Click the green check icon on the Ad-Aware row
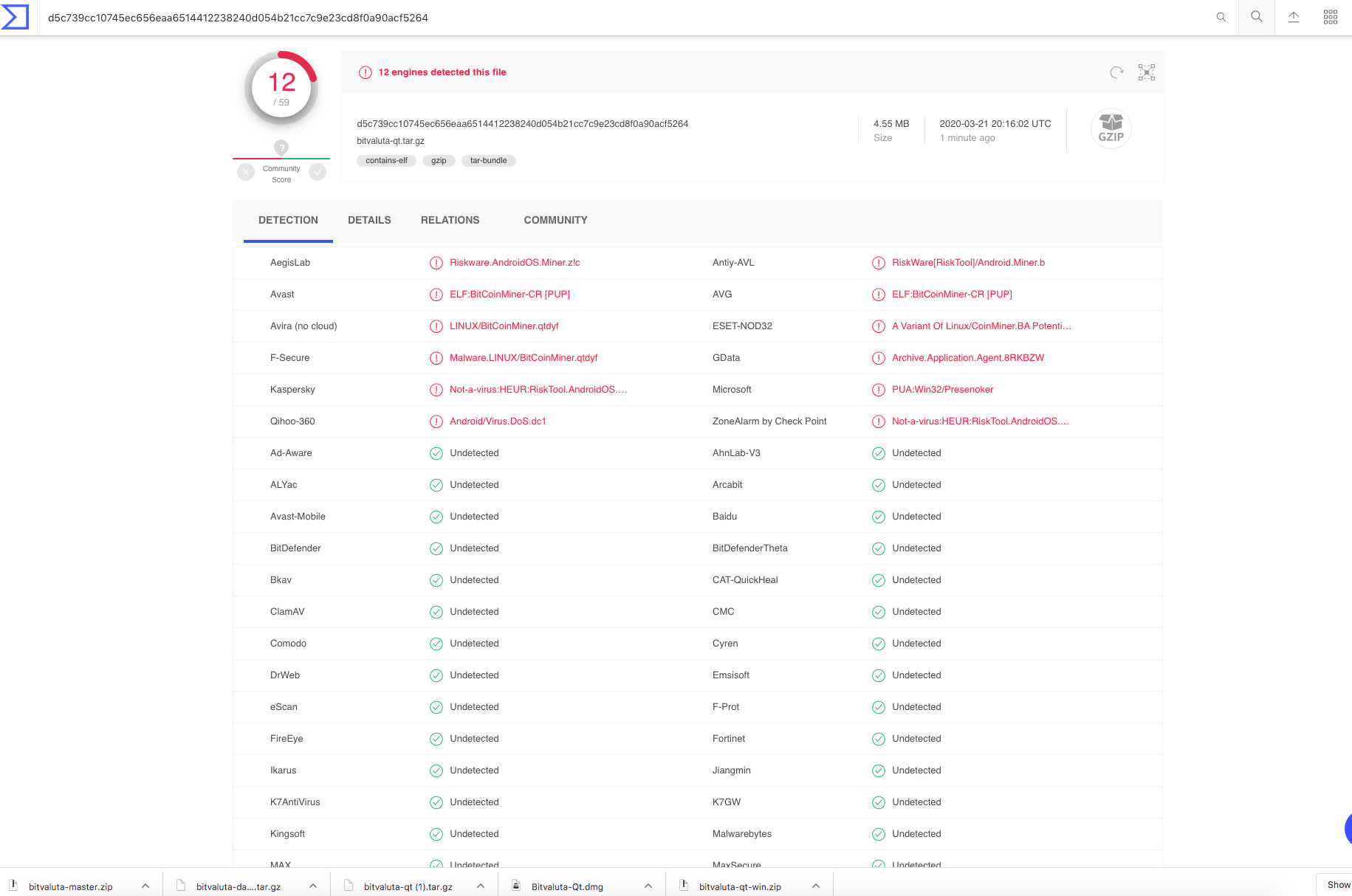 click(x=436, y=453)
